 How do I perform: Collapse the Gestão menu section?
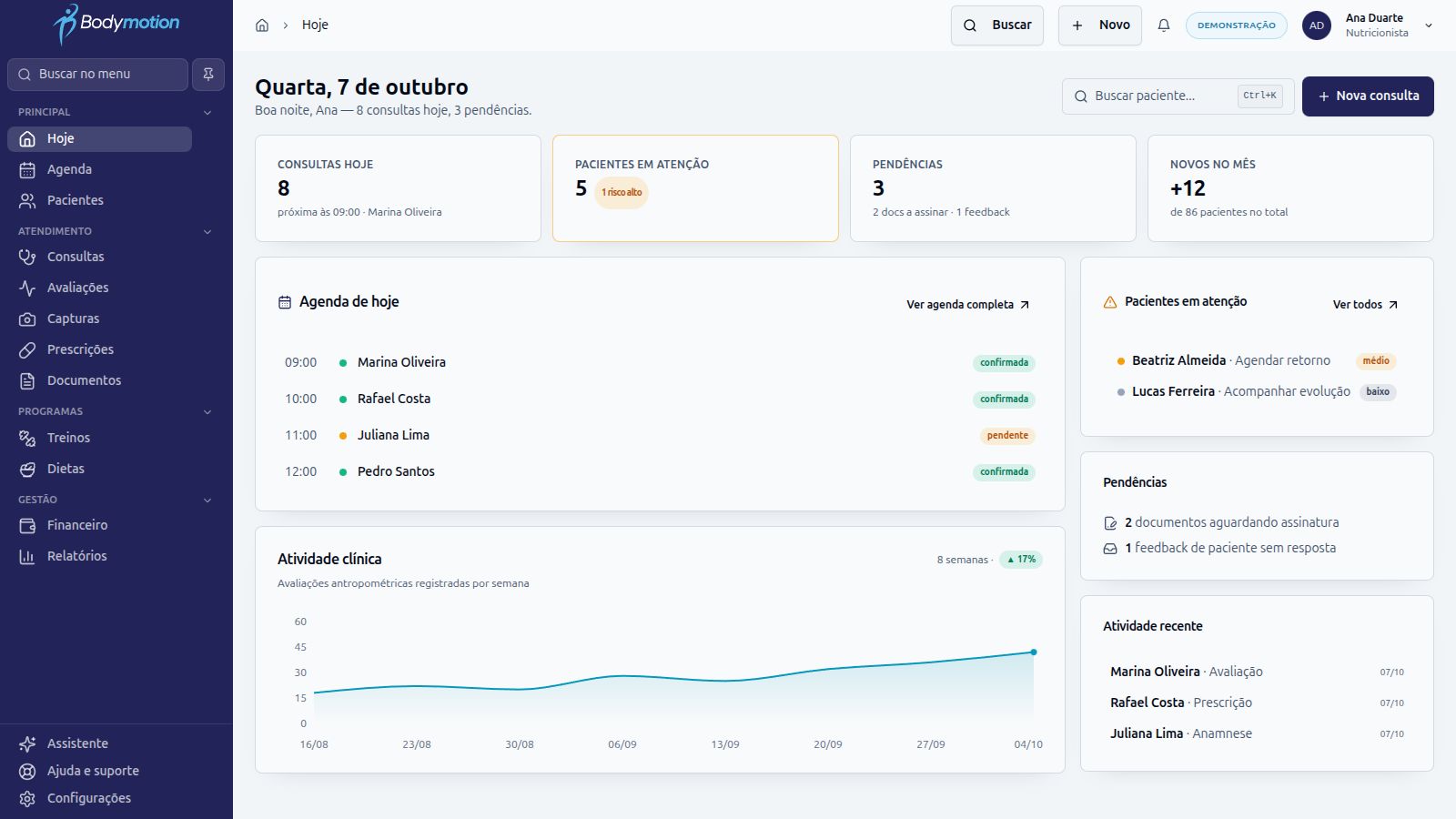tap(207, 500)
